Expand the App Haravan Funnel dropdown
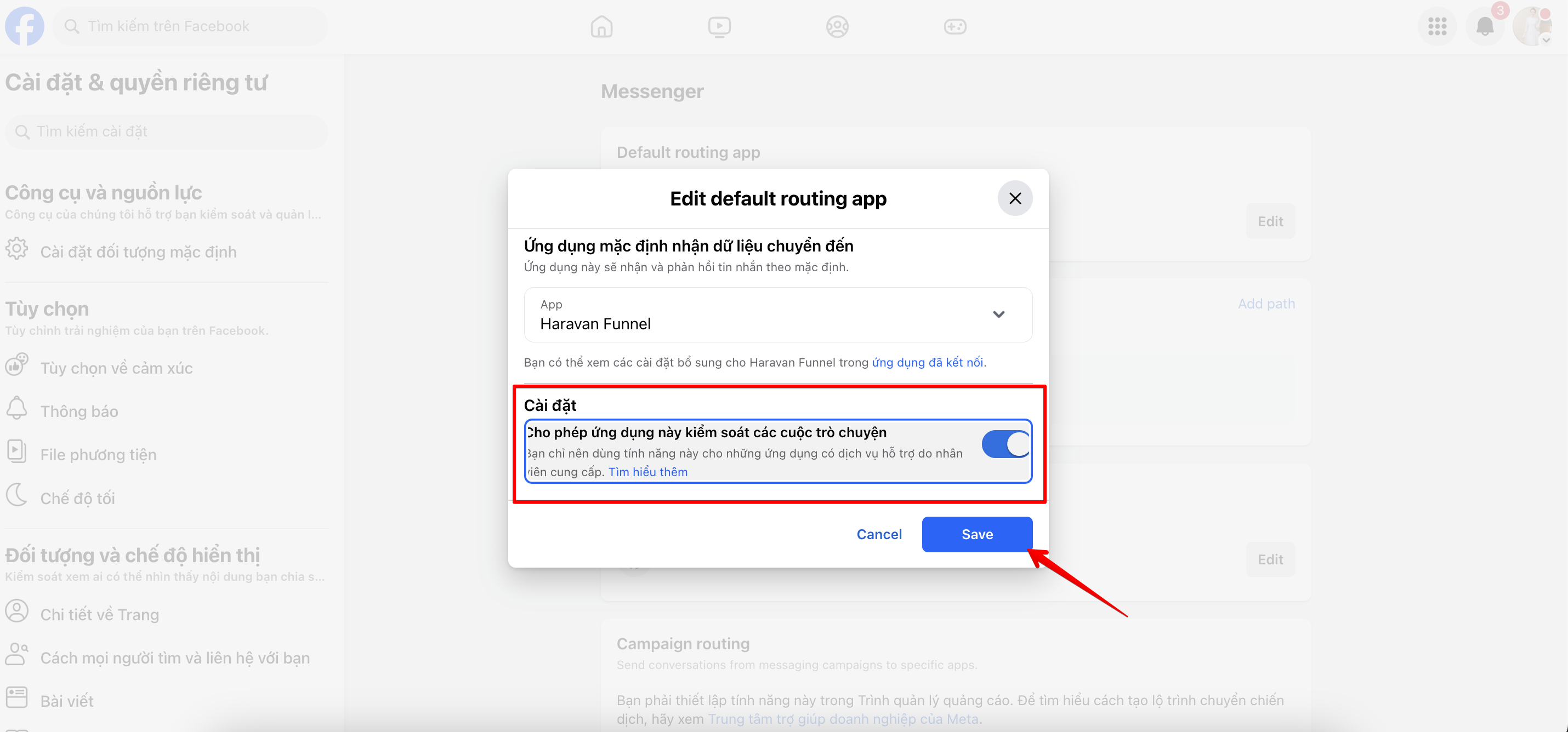 [x=778, y=314]
